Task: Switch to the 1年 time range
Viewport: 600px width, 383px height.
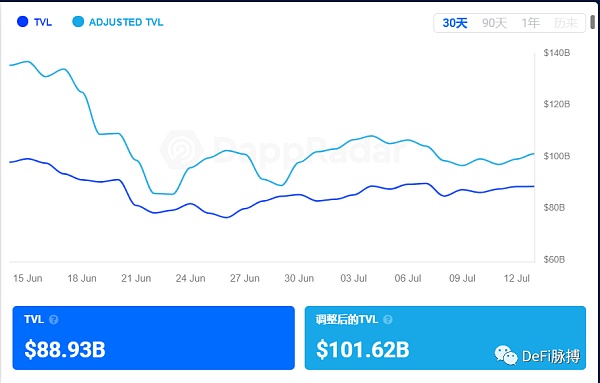Action: [x=530, y=23]
